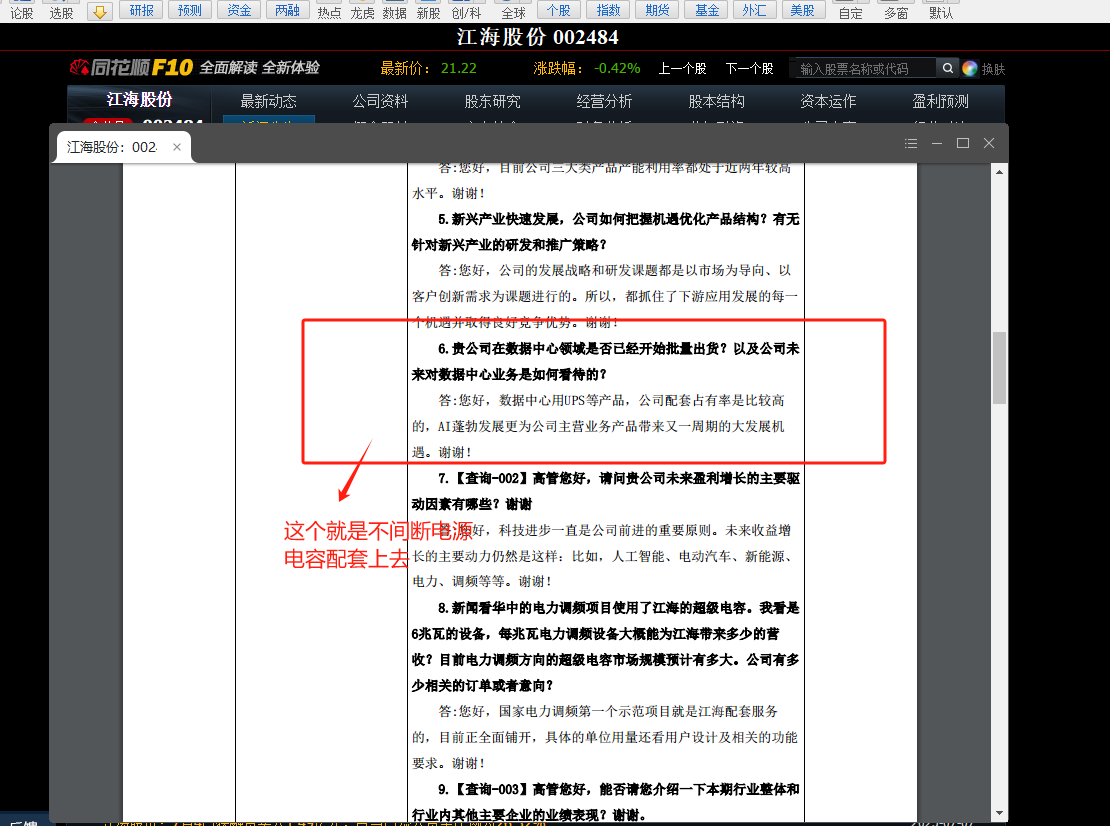1110x826 pixels.
Task: Click the 资金 toolbar button
Action: pos(239,10)
